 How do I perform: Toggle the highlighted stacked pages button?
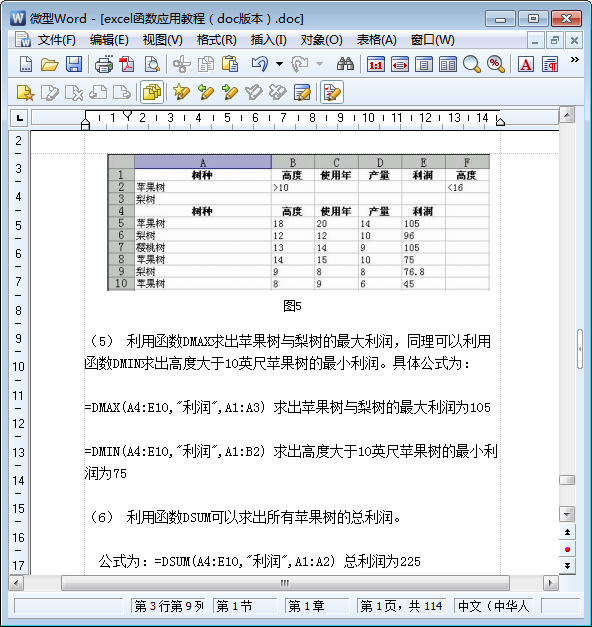click(x=152, y=92)
